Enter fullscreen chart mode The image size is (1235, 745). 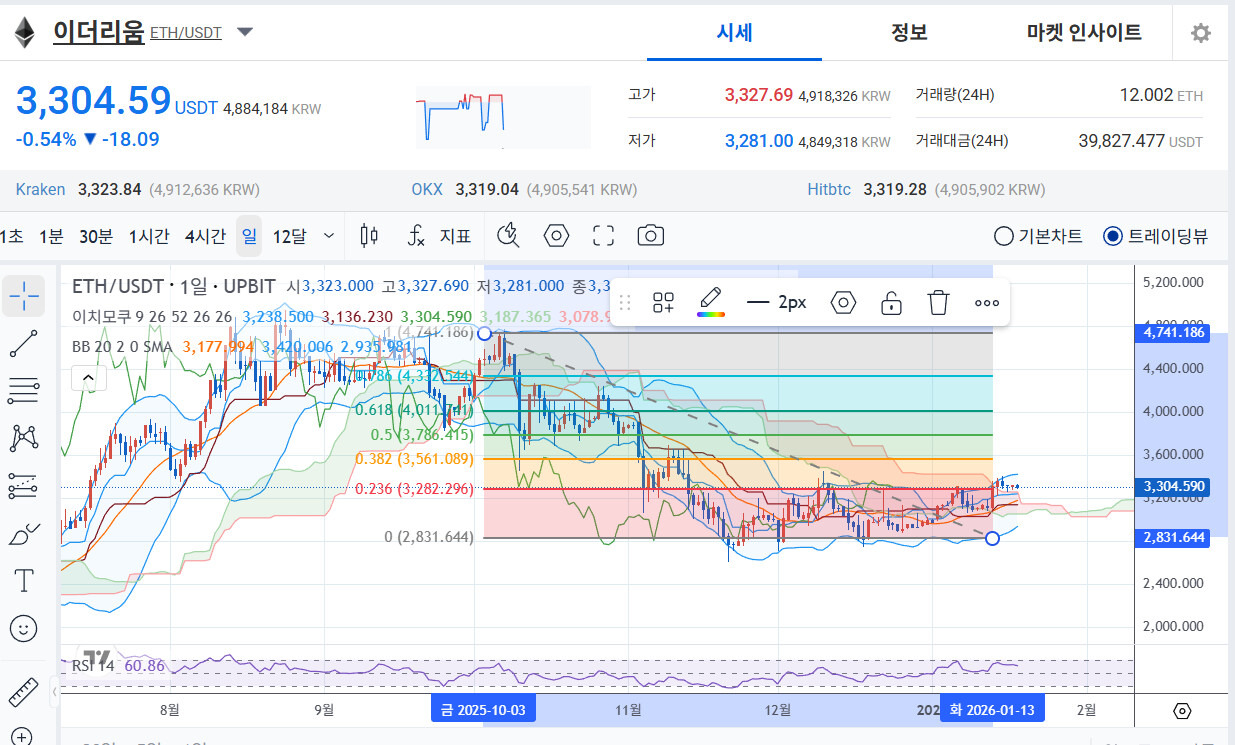click(603, 236)
